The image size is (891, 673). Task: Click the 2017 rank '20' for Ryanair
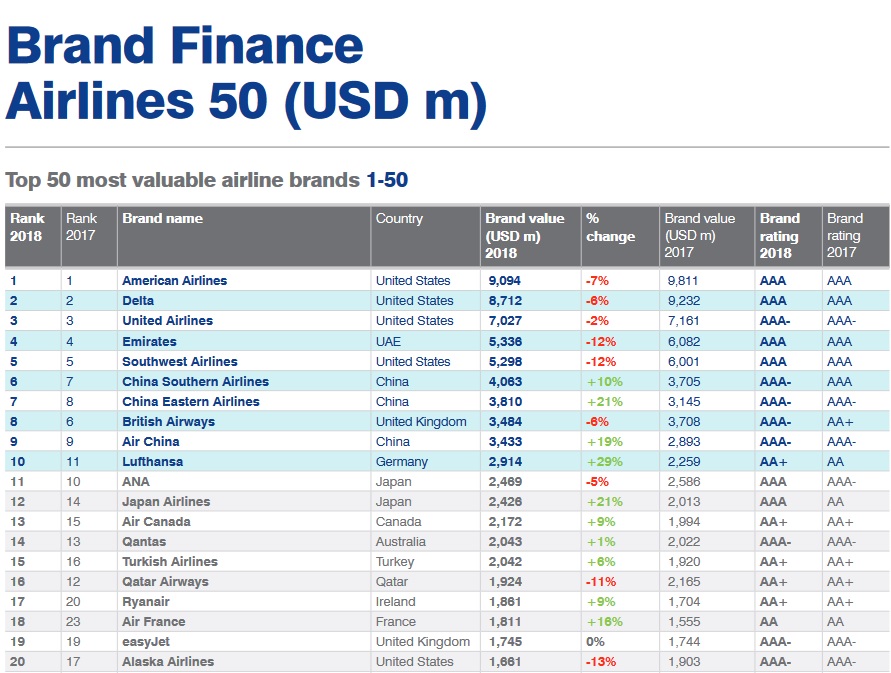click(73, 602)
